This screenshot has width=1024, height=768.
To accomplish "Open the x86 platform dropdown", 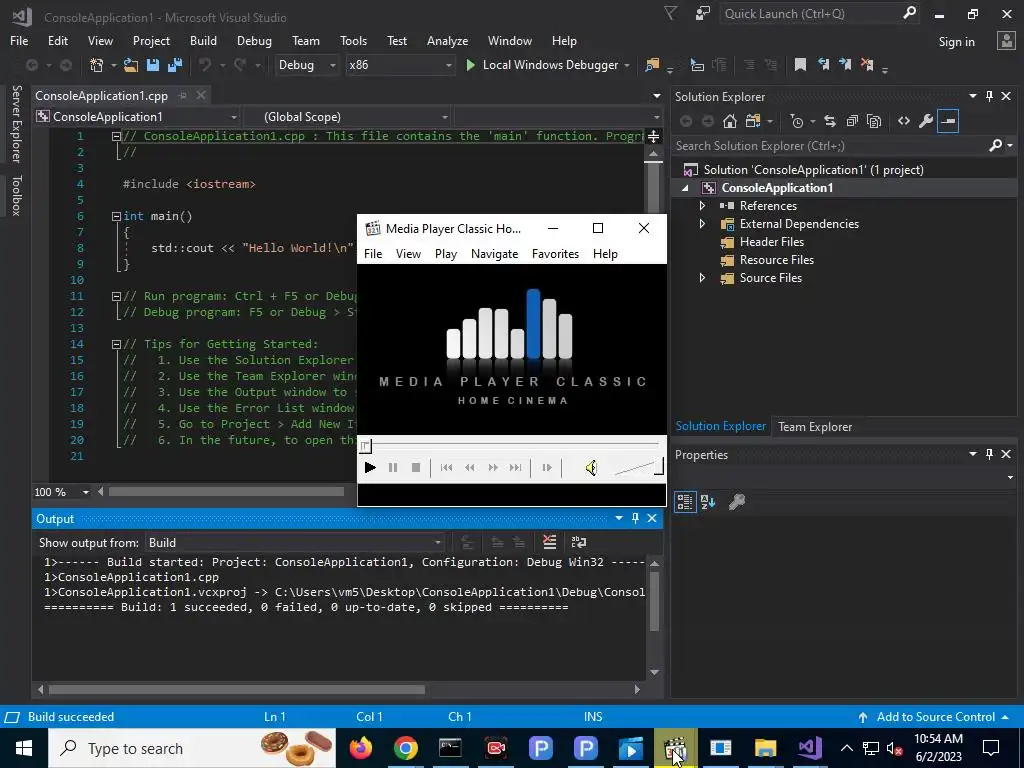I will pyautogui.click(x=400, y=65).
